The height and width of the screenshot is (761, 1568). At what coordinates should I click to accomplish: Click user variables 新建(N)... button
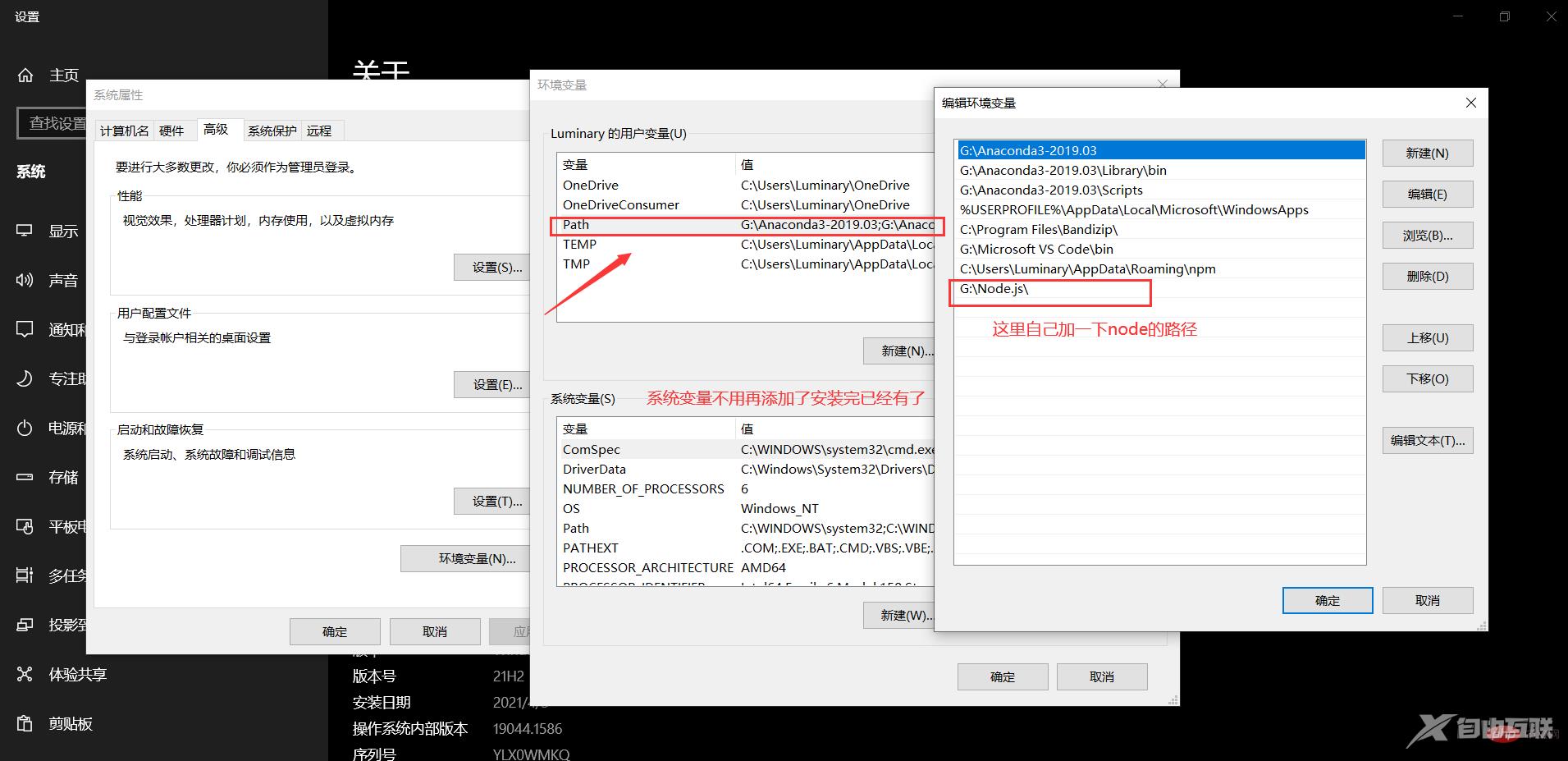tap(899, 351)
